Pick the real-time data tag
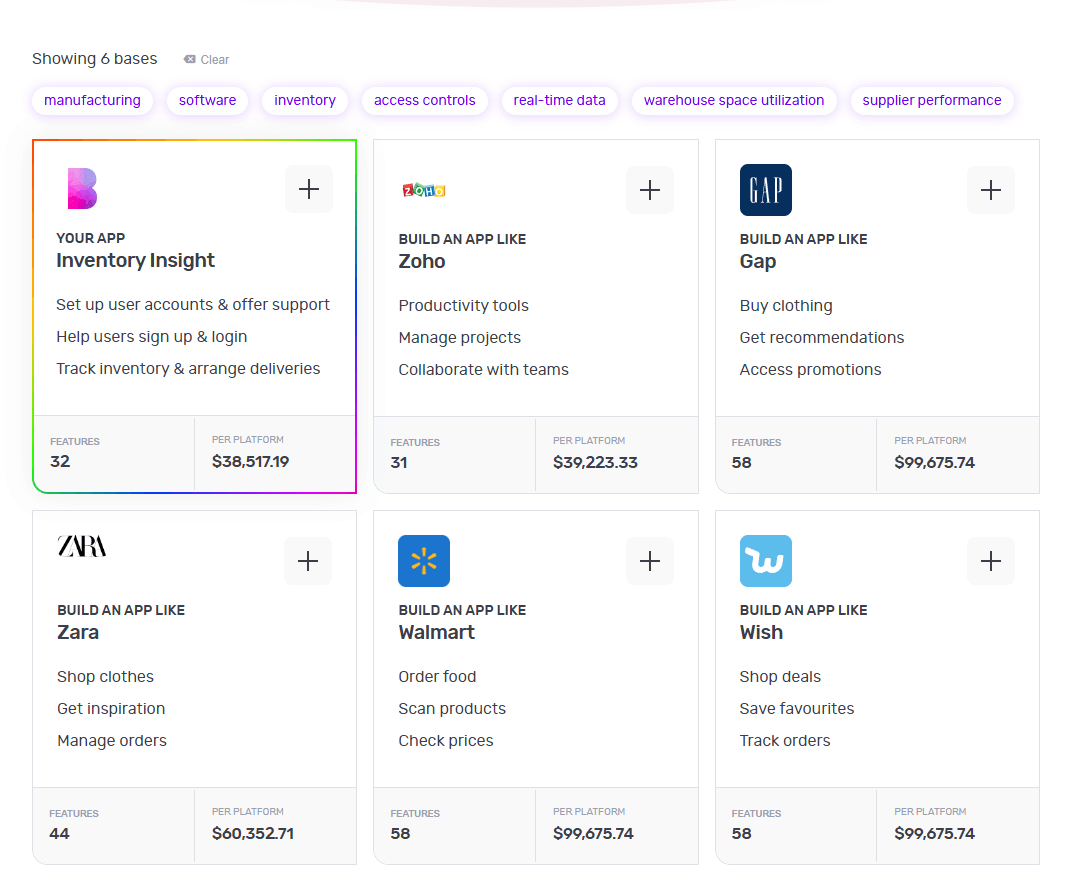Screen dimensions: 1077x887 [559, 100]
